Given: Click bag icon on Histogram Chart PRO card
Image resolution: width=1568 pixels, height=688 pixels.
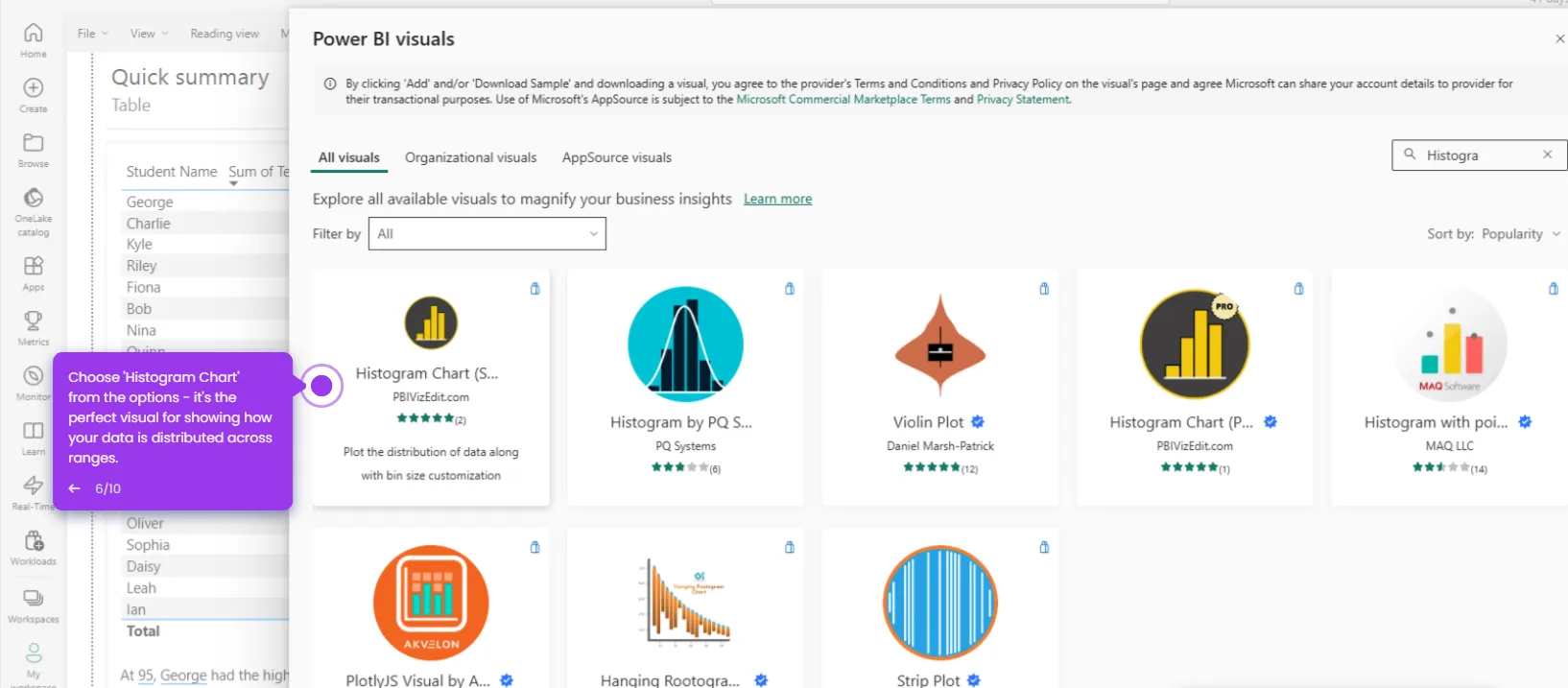Looking at the screenshot, I should tap(1298, 289).
